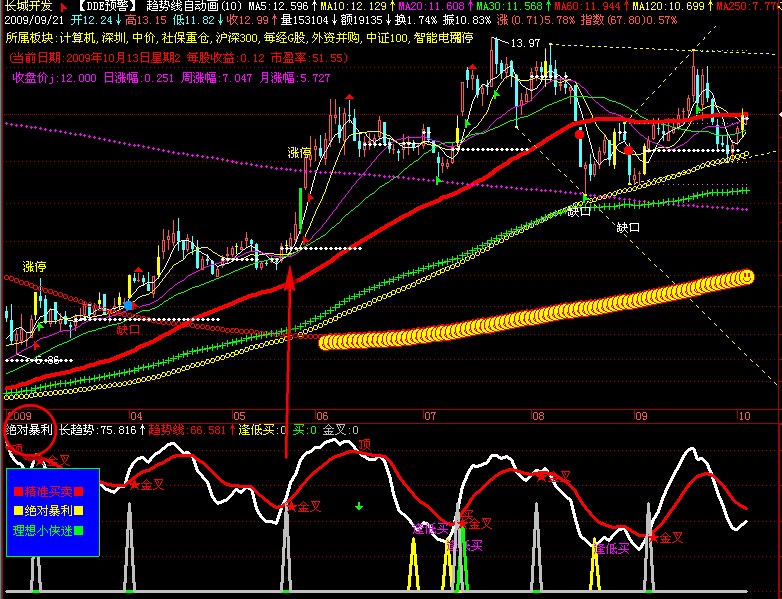The height and width of the screenshot is (599, 782).
Task: Click green square beside 理想小侠迷
Action: (78, 530)
